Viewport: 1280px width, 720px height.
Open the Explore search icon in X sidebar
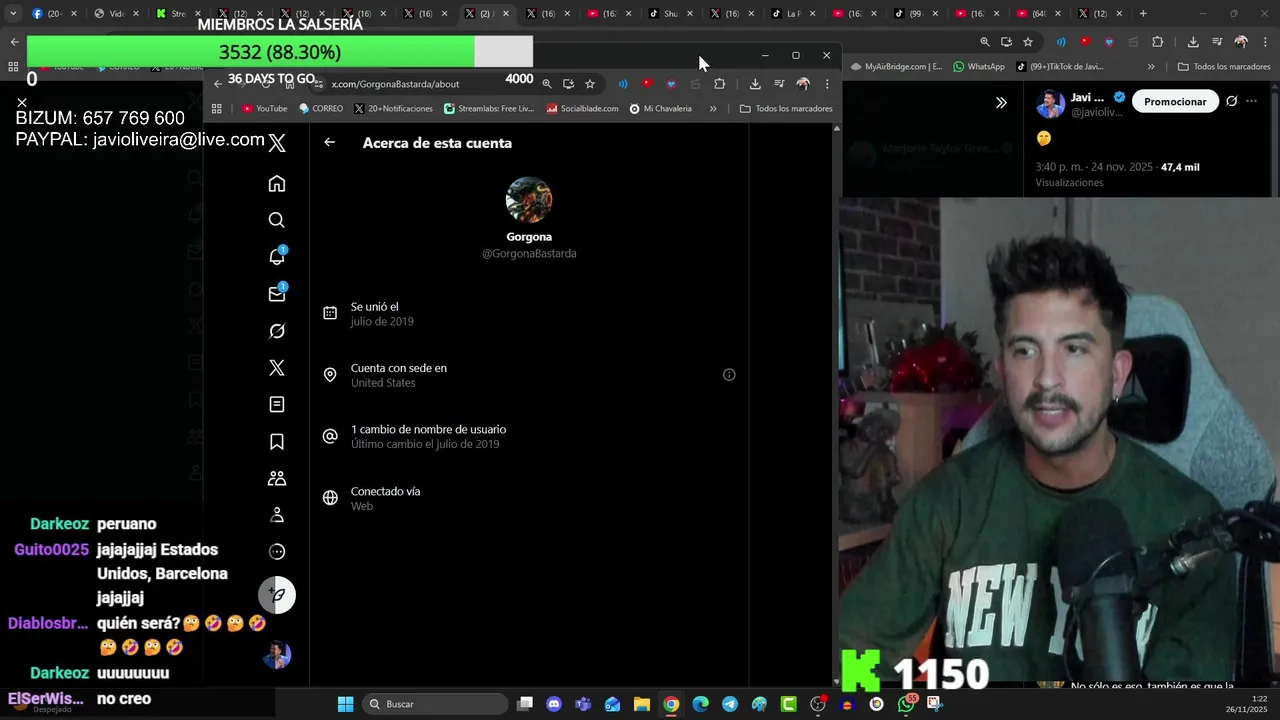(277, 220)
